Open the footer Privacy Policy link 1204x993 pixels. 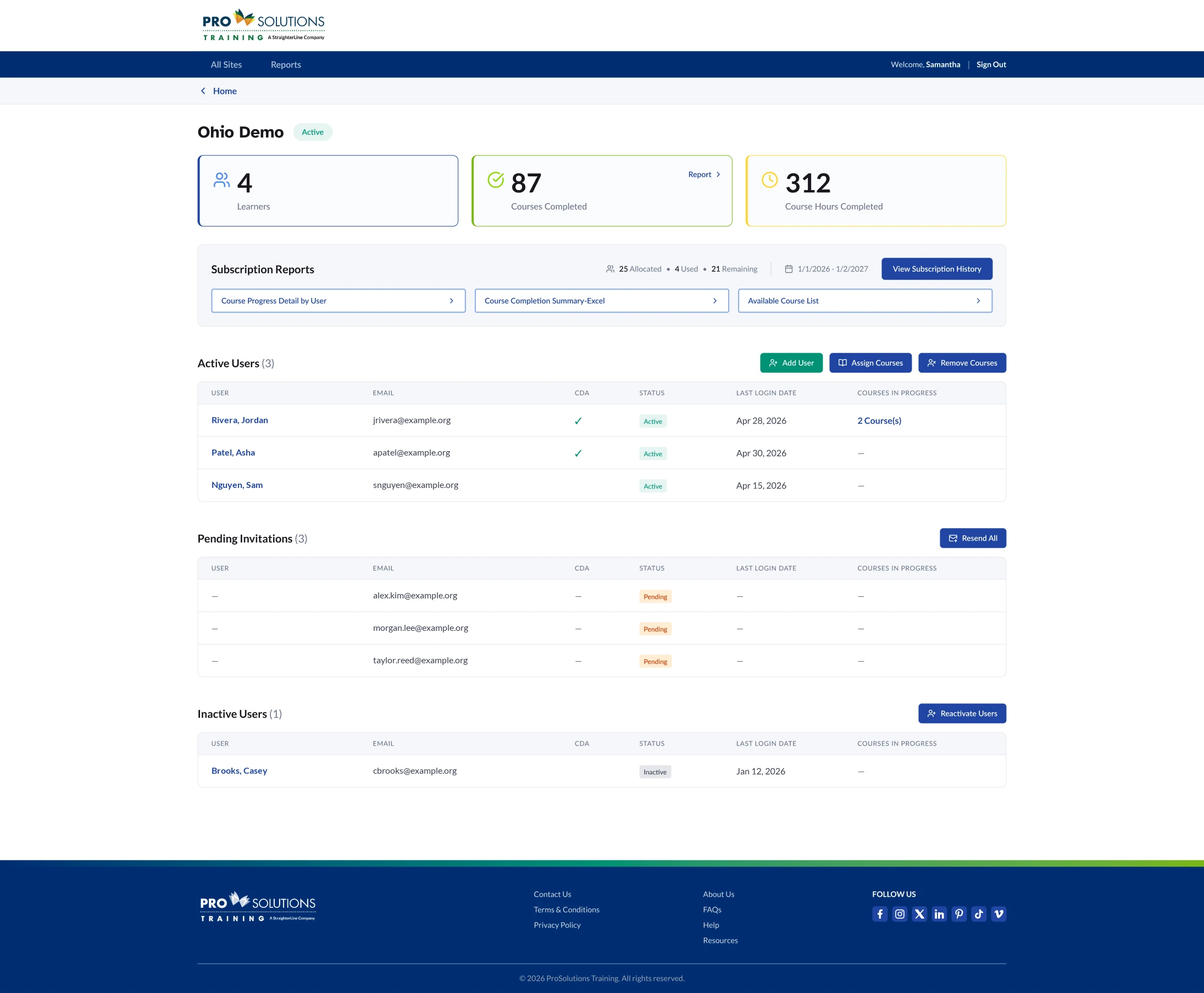[x=557, y=925]
